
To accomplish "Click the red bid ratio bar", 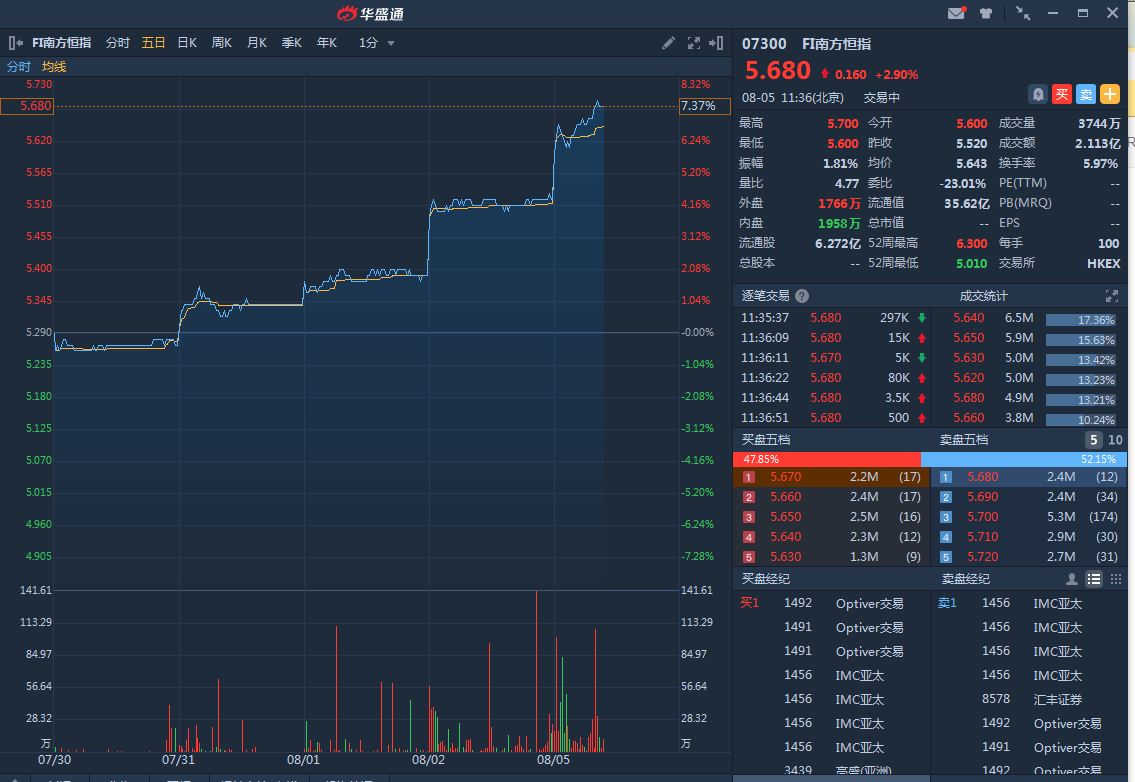I will pyautogui.click(x=826, y=459).
